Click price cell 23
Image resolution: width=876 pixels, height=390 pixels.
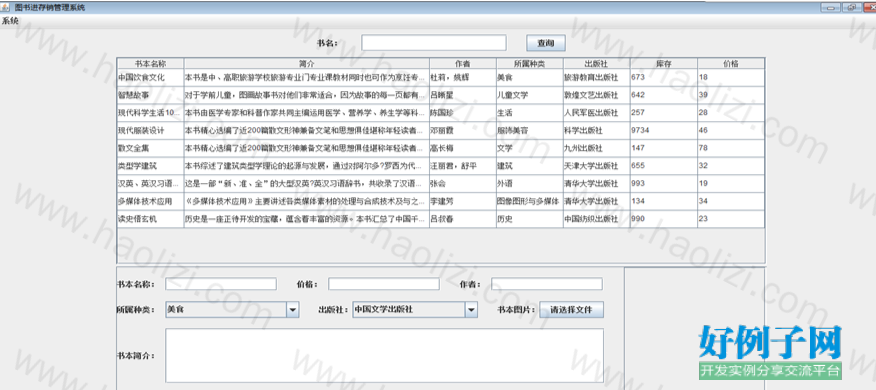[731, 219]
